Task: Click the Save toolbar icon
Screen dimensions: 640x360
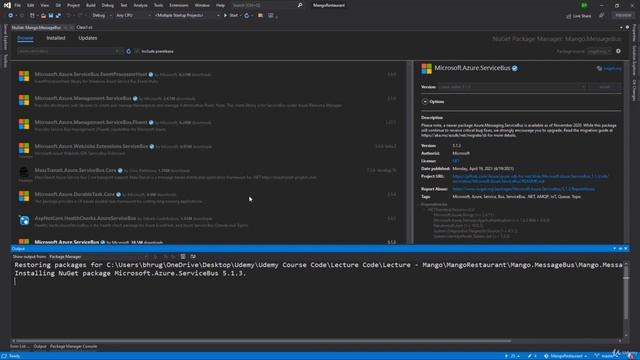Action: tap(51, 16)
